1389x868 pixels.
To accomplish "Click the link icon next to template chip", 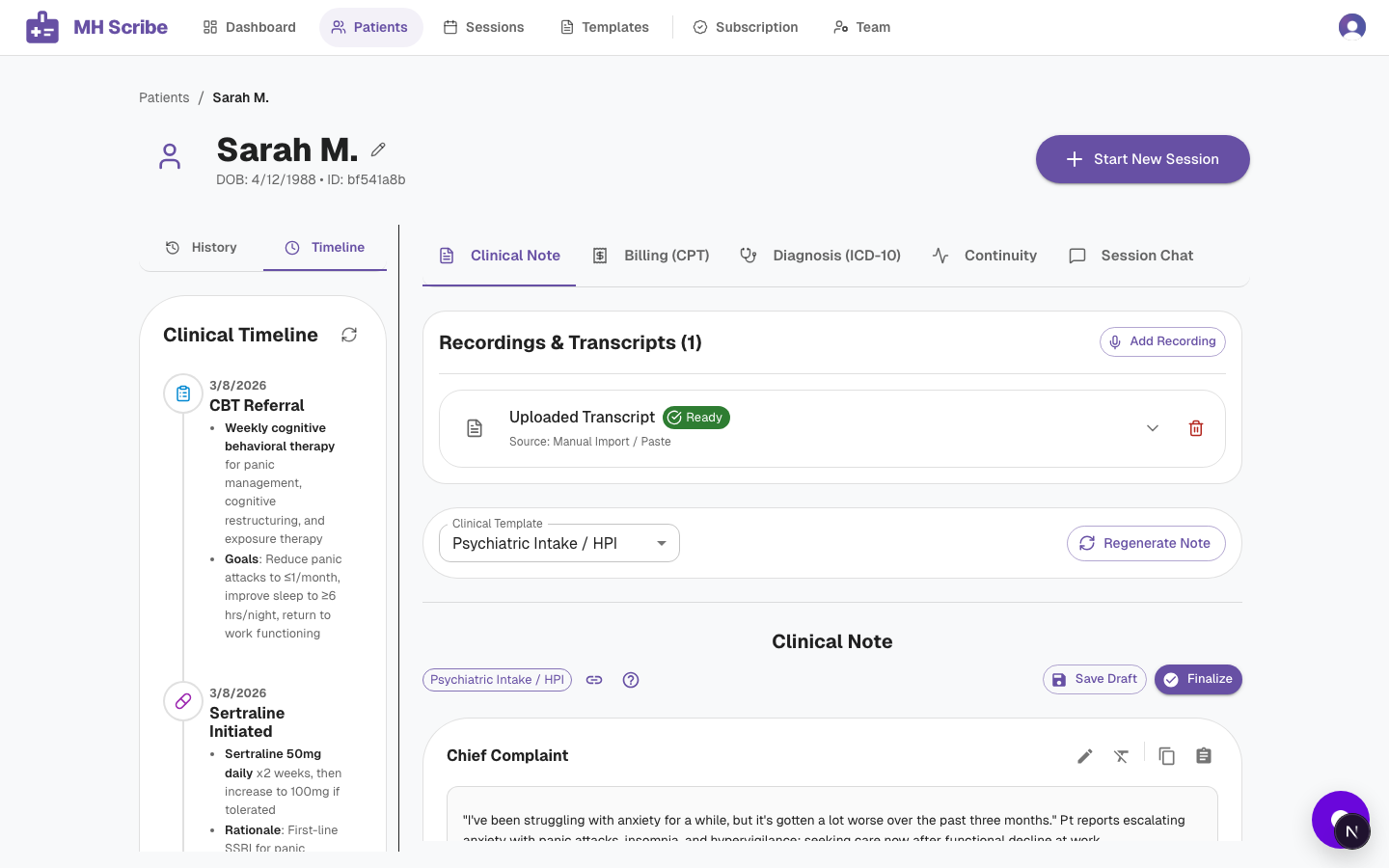I will (x=594, y=680).
